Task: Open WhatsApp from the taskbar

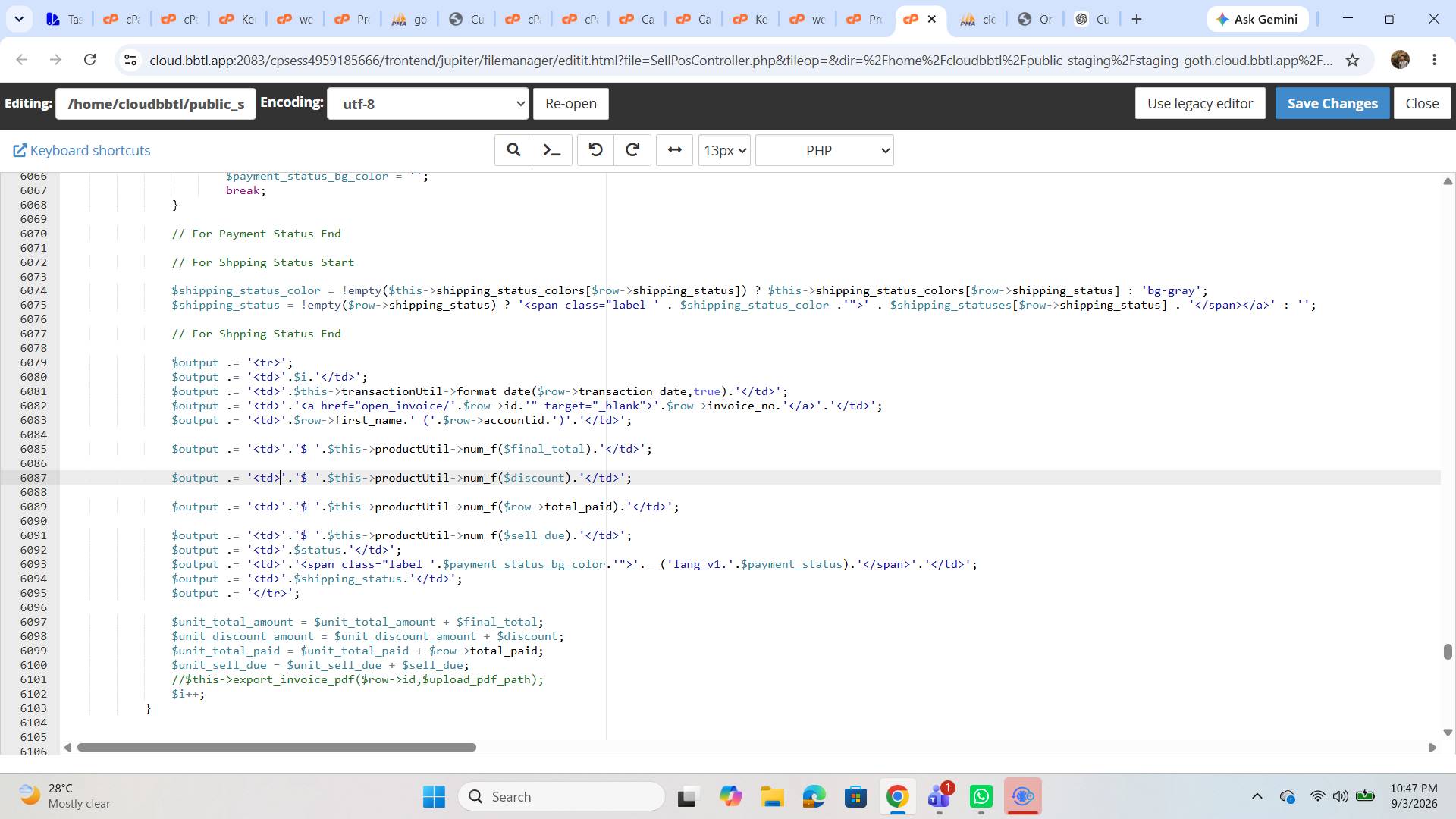Action: [x=981, y=797]
